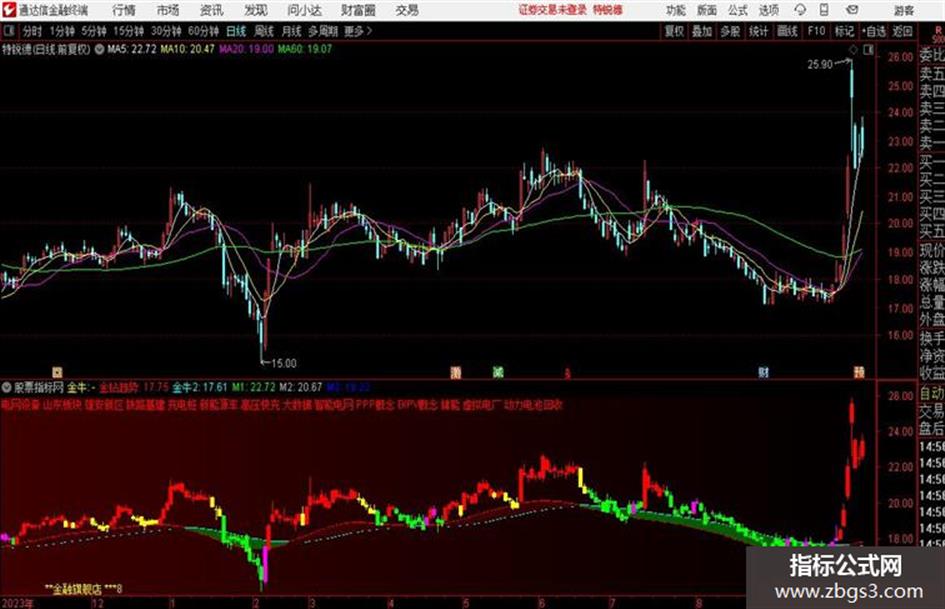Click the 画线 drawing button
The height and width of the screenshot is (609, 945).
(787, 31)
